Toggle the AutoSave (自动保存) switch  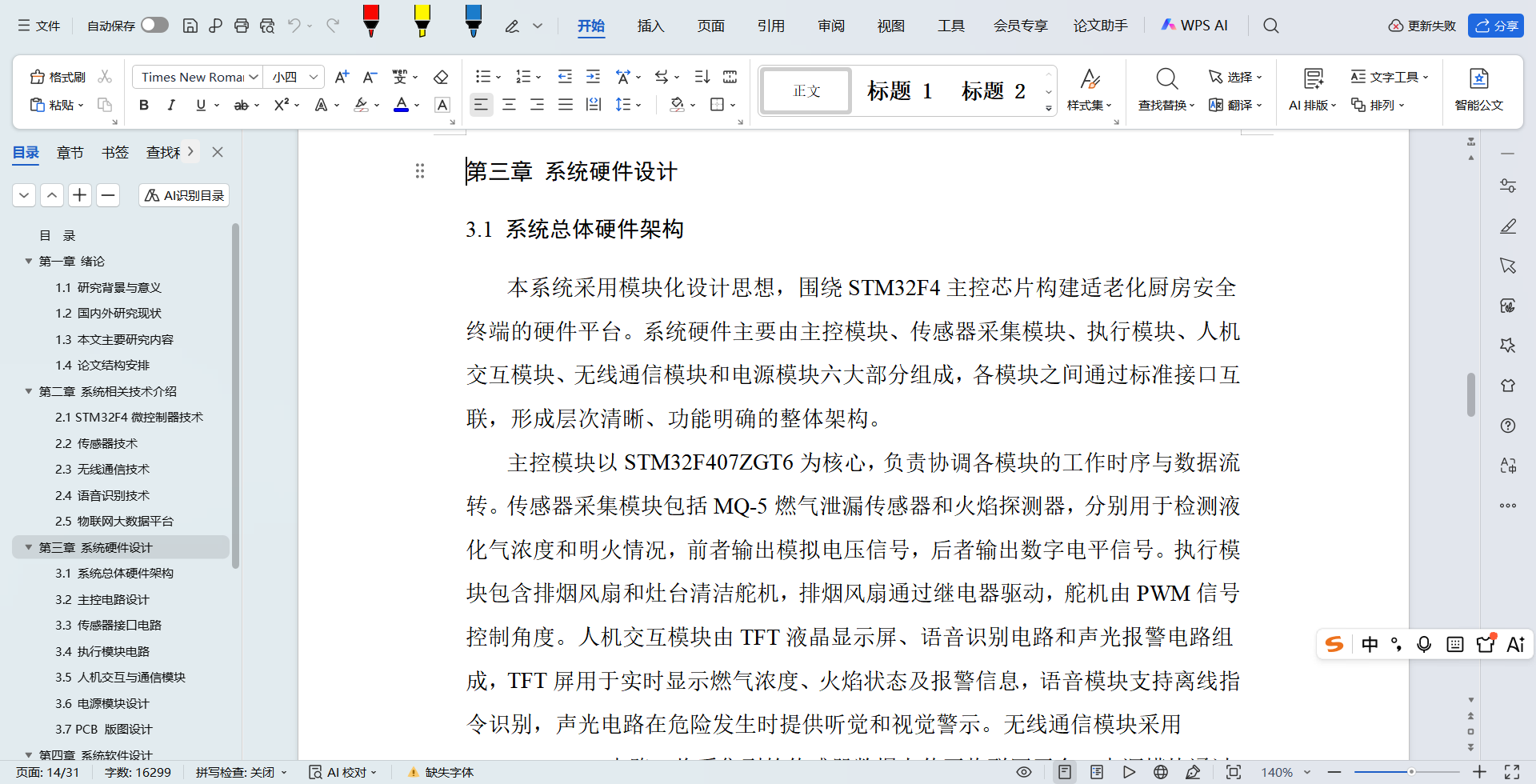[154, 26]
